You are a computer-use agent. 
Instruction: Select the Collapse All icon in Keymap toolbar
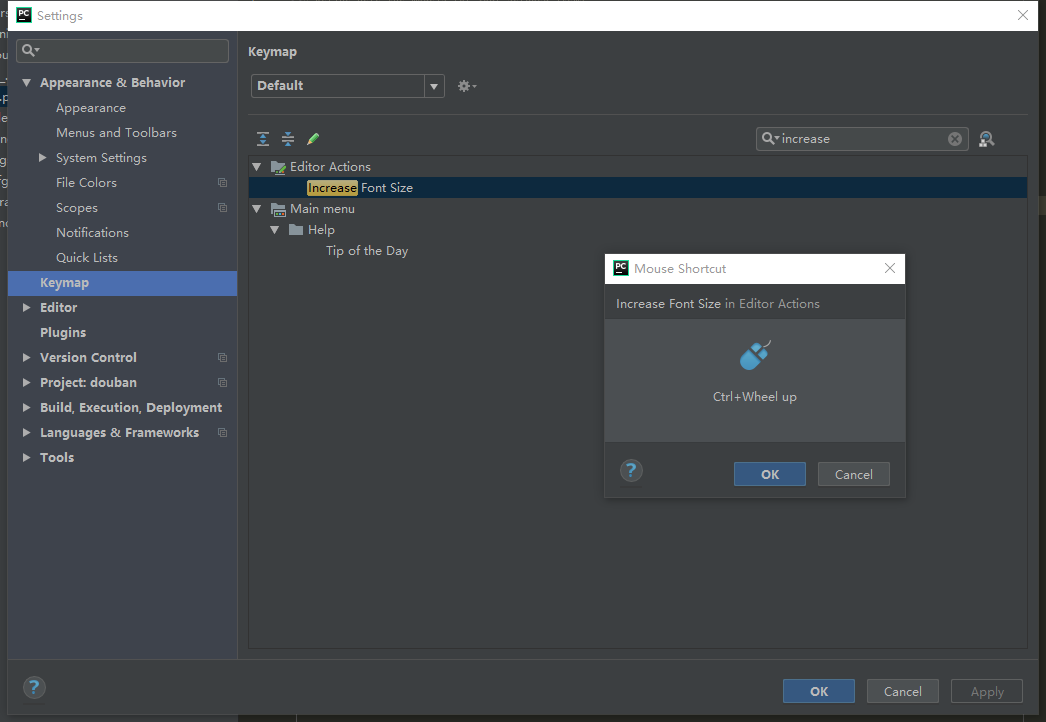click(287, 138)
